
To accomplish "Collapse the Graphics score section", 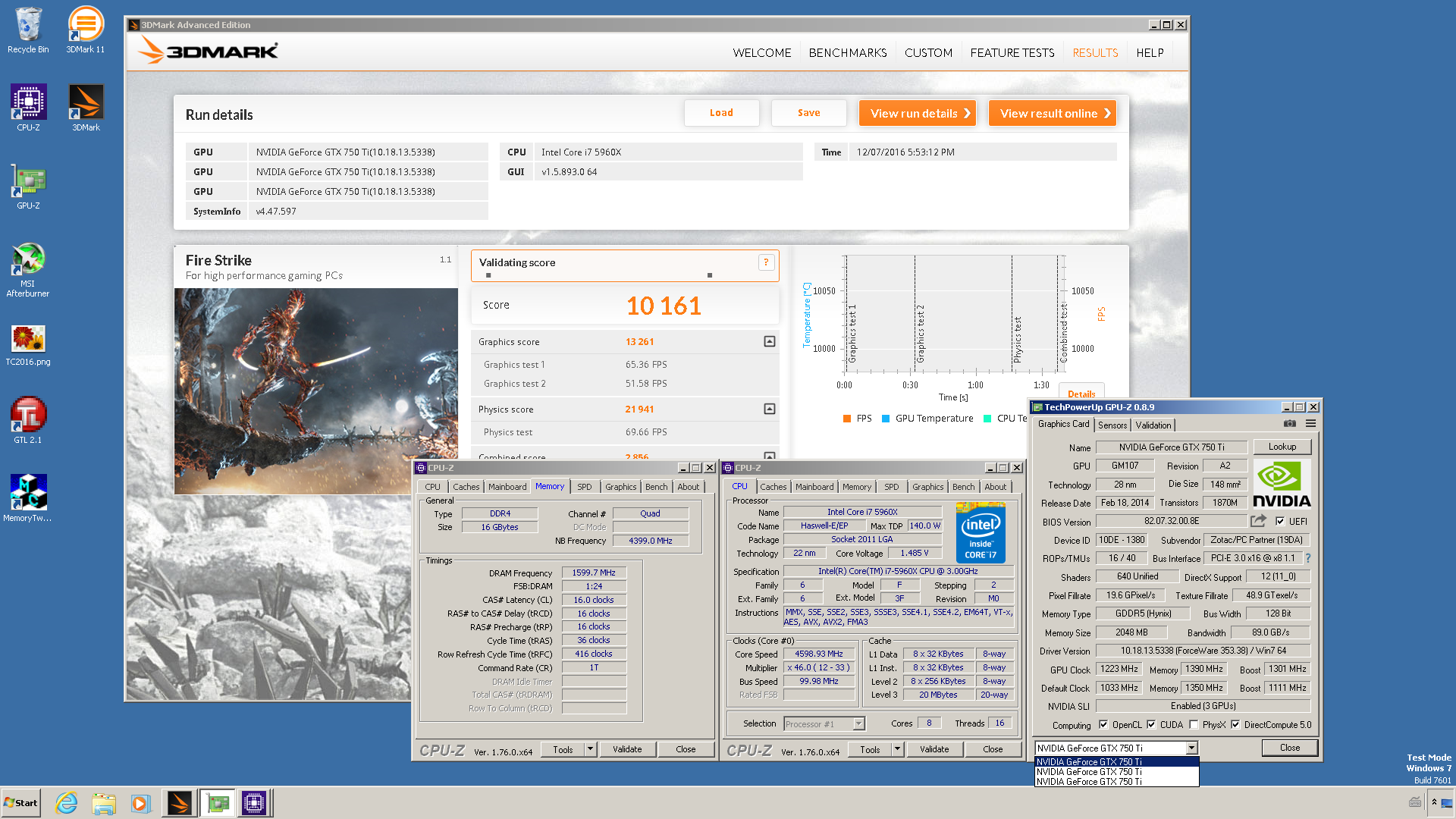I will (770, 341).
